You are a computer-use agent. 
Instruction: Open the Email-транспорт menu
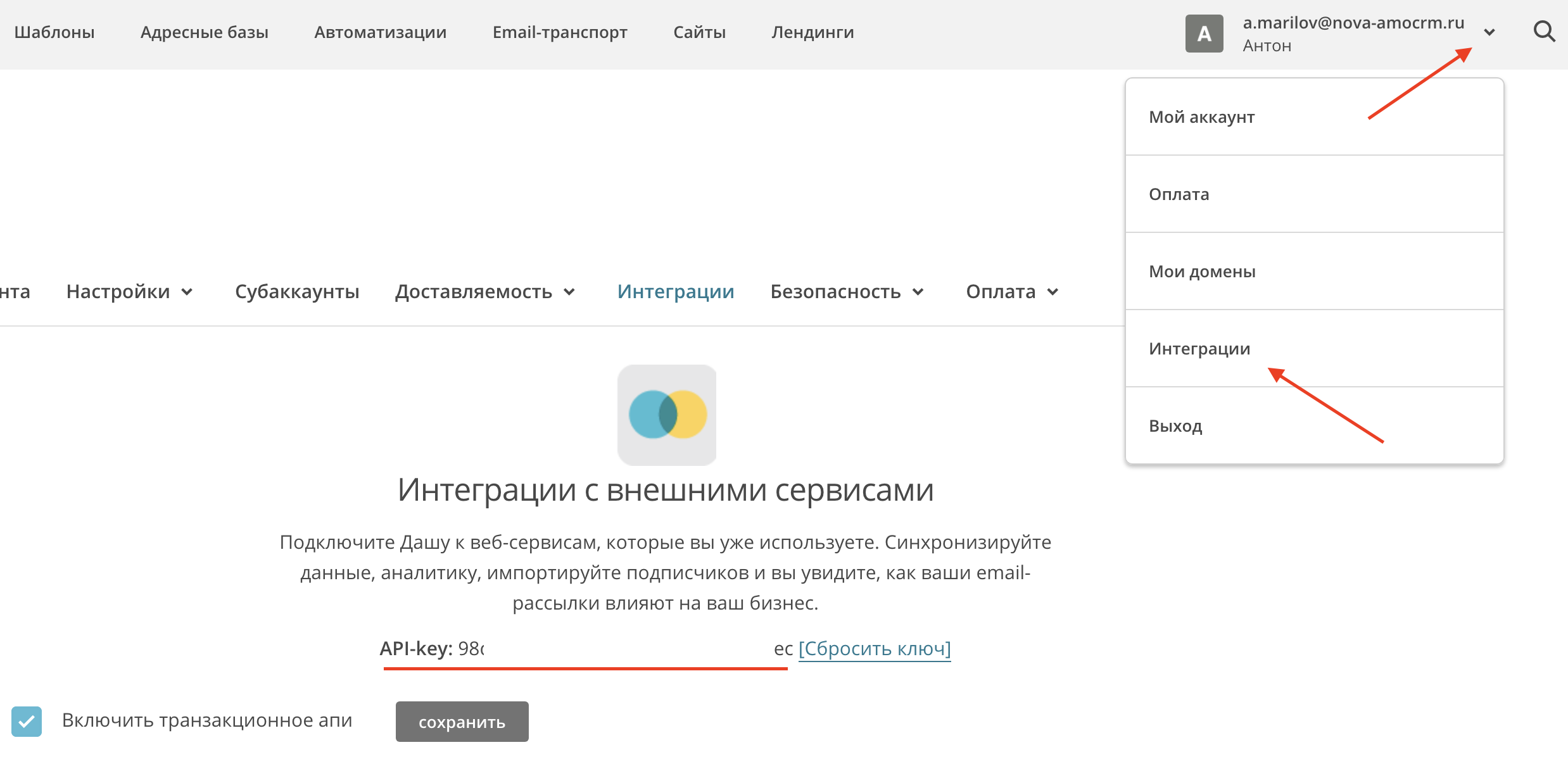[560, 32]
